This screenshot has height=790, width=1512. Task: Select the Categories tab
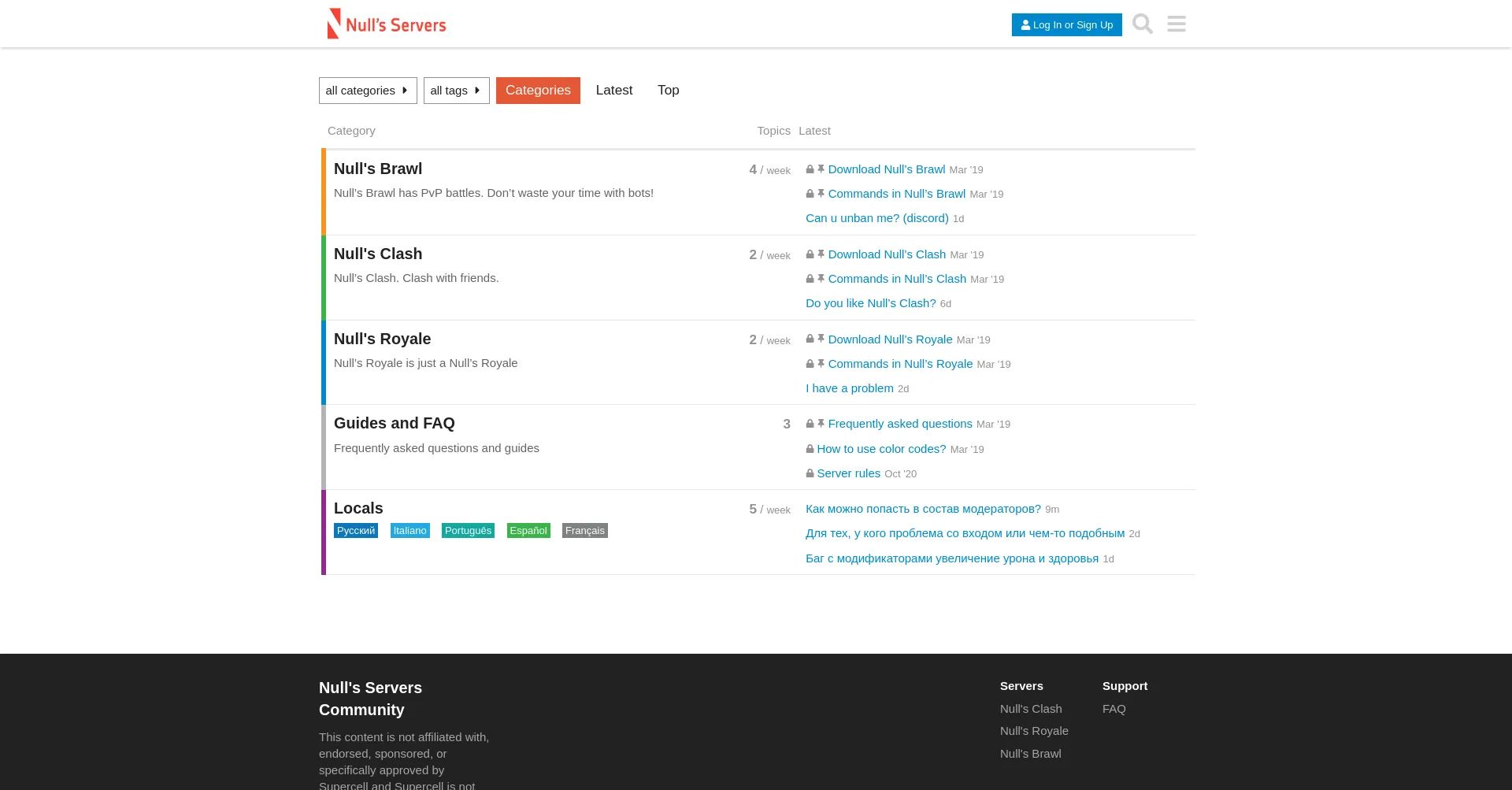tap(538, 91)
